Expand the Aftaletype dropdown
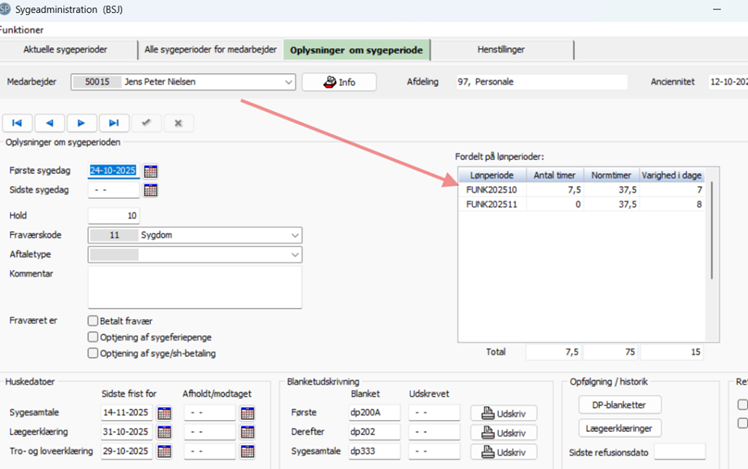This screenshot has width=748, height=469. 294,255
